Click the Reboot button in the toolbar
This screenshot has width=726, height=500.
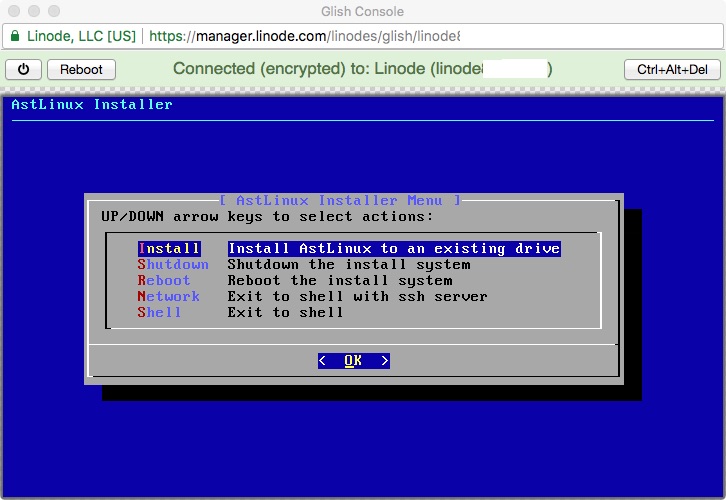(81, 69)
